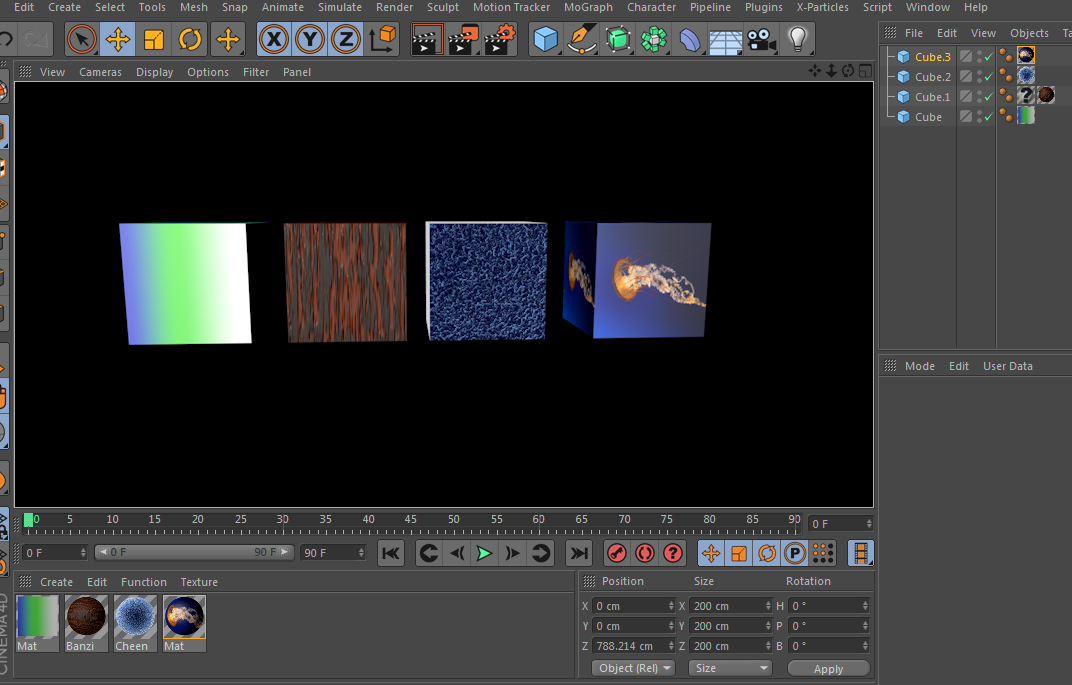
Task: Select Cube.1 in the object manager
Action: [932, 97]
